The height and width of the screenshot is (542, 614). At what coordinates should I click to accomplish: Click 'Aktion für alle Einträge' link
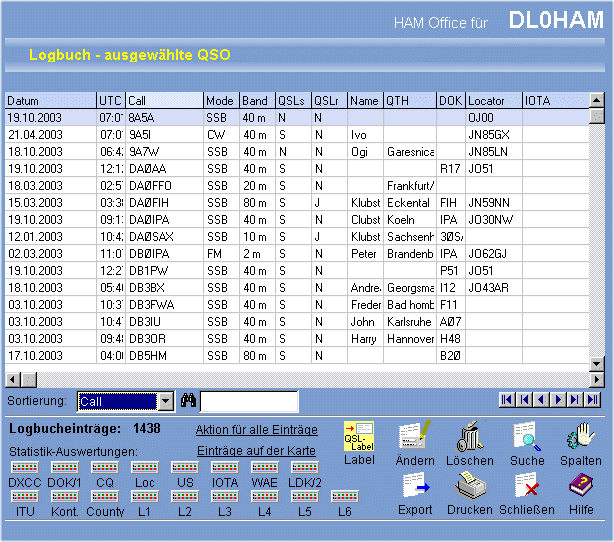point(256,430)
